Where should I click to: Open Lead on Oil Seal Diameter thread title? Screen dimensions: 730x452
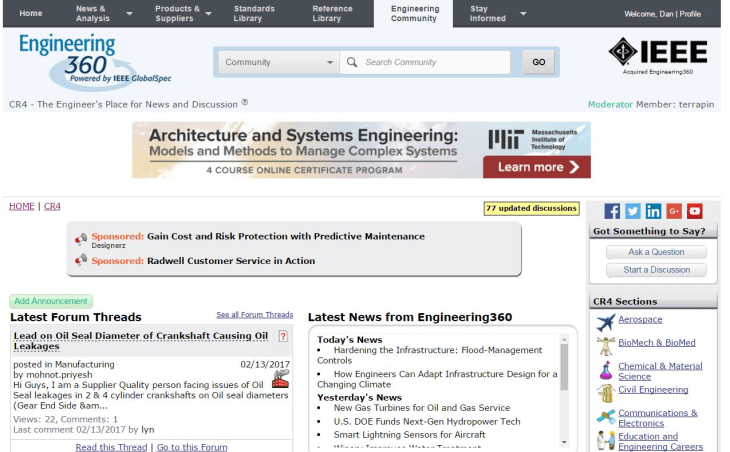141,341
